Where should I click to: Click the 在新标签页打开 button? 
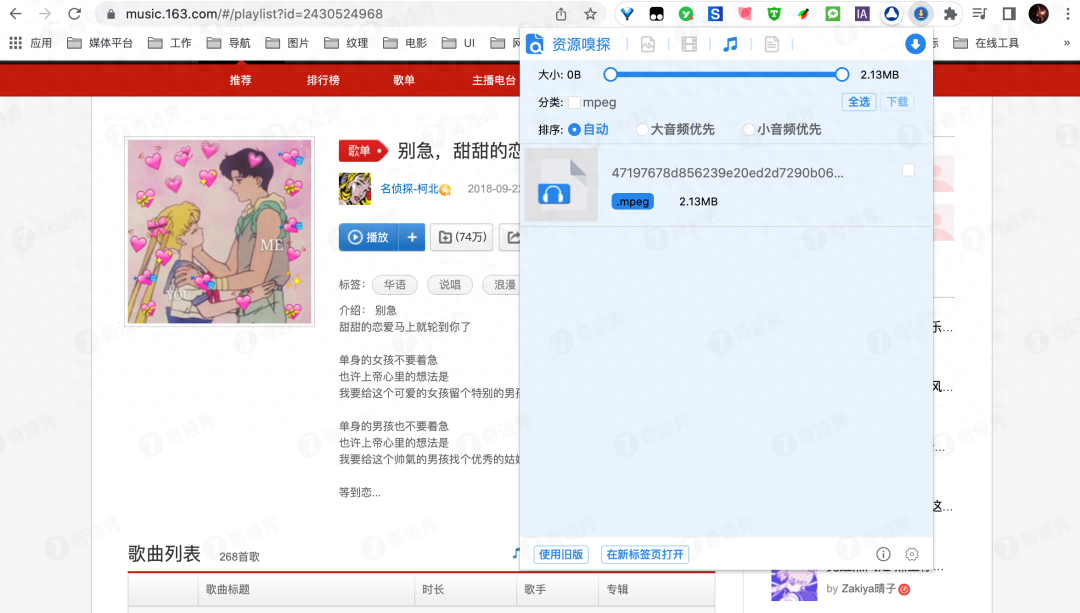[x=645, y=554]
